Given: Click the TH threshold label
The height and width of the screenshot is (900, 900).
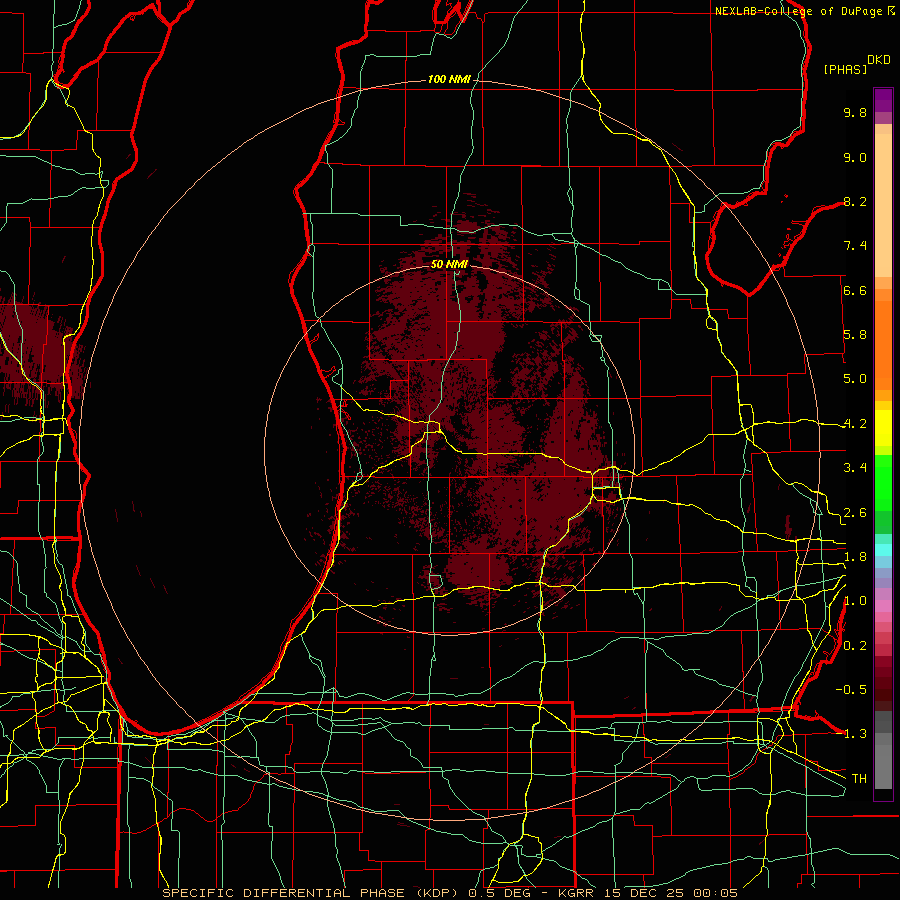Looking at the screenshot, I should tap(859, 779).
